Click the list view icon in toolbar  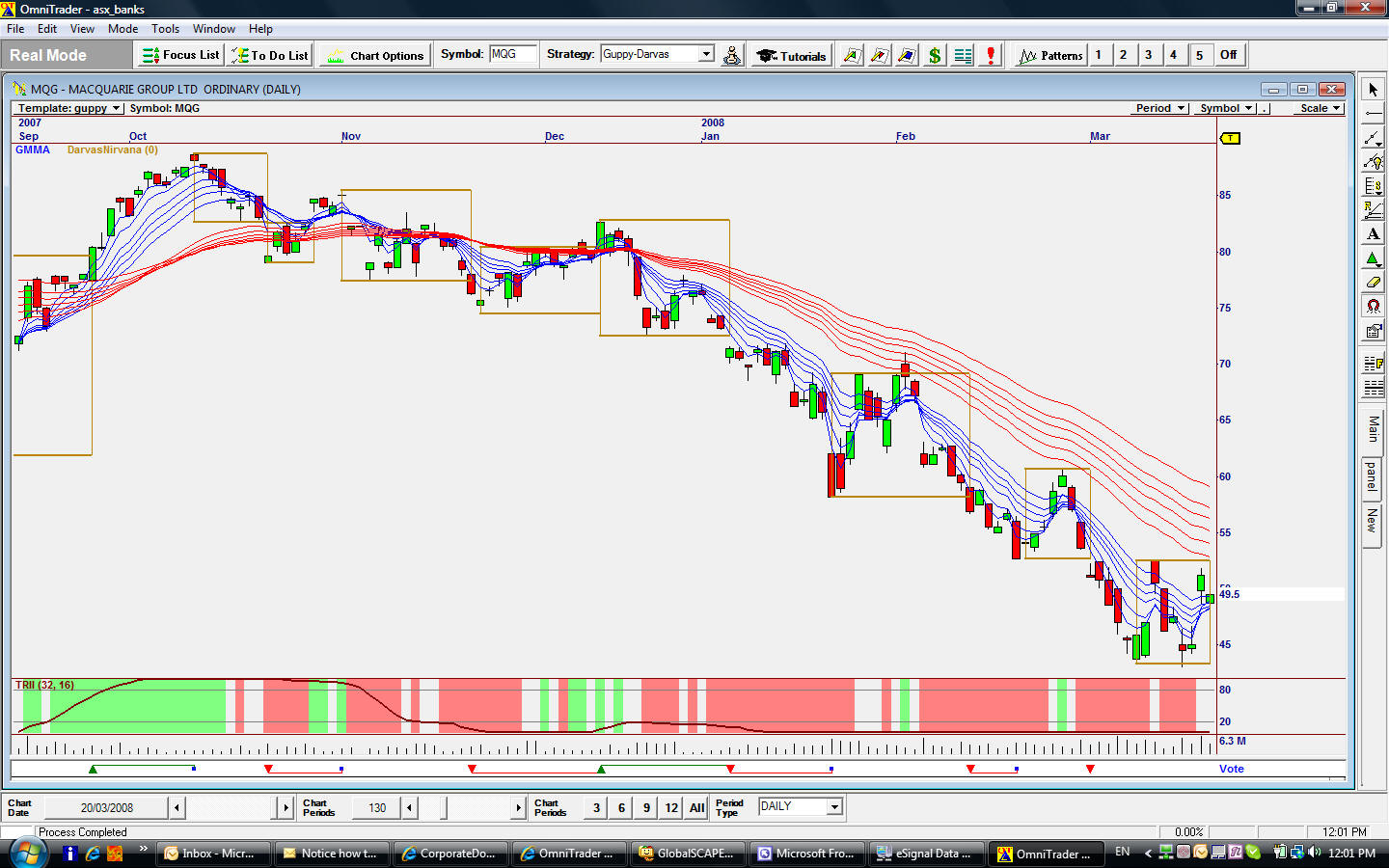[963, 55]
